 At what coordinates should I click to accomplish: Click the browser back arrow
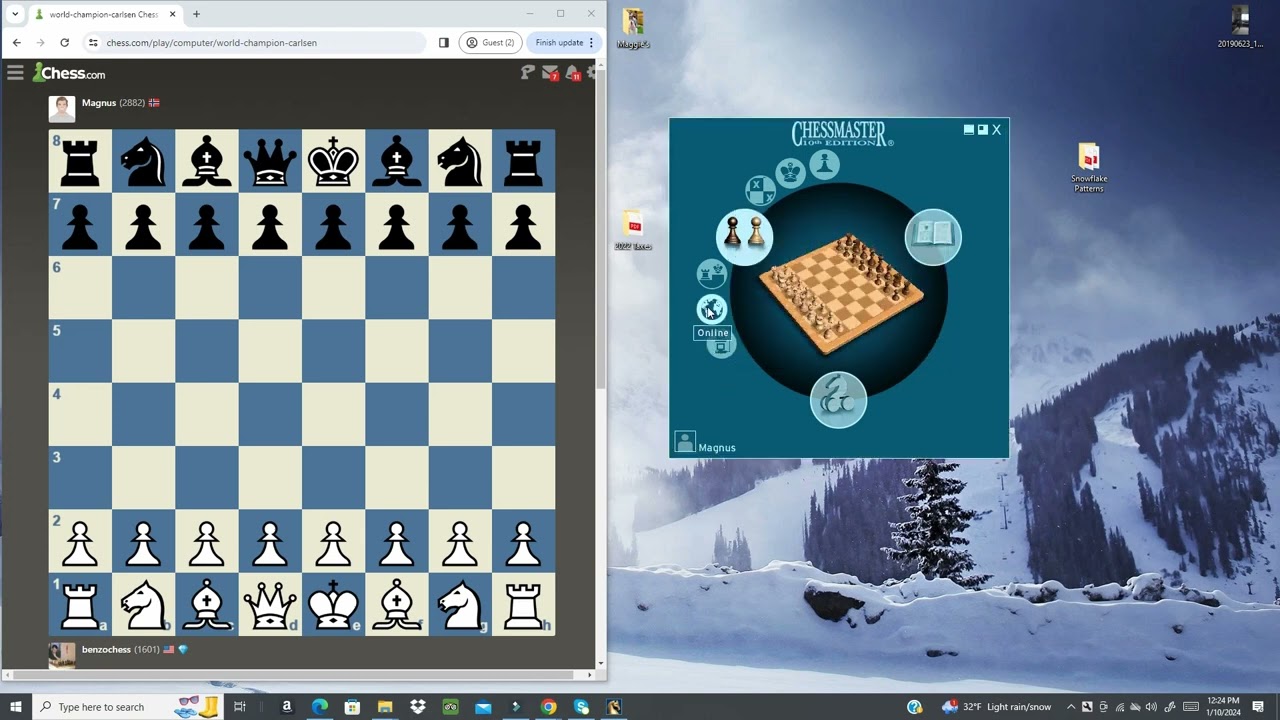[16, 43]
